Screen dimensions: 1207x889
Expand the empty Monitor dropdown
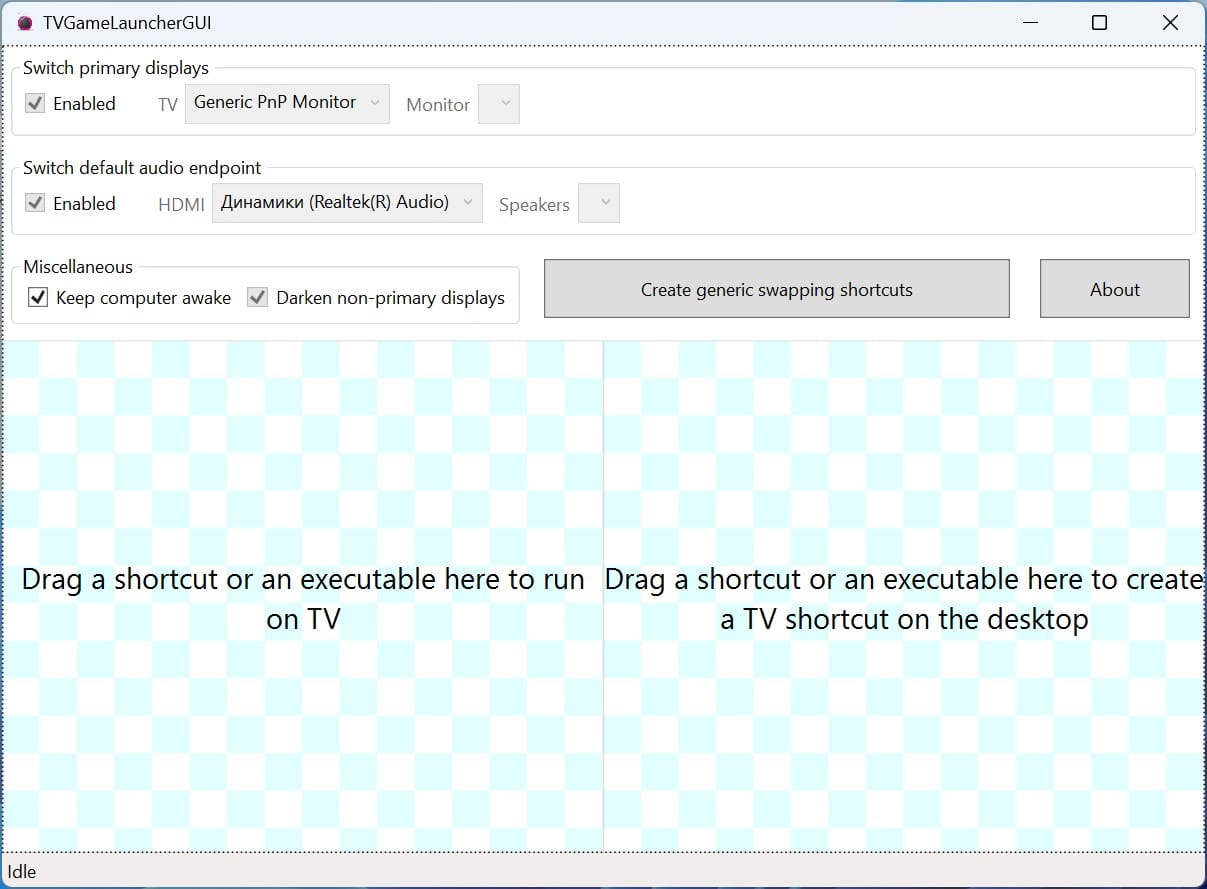499,104
